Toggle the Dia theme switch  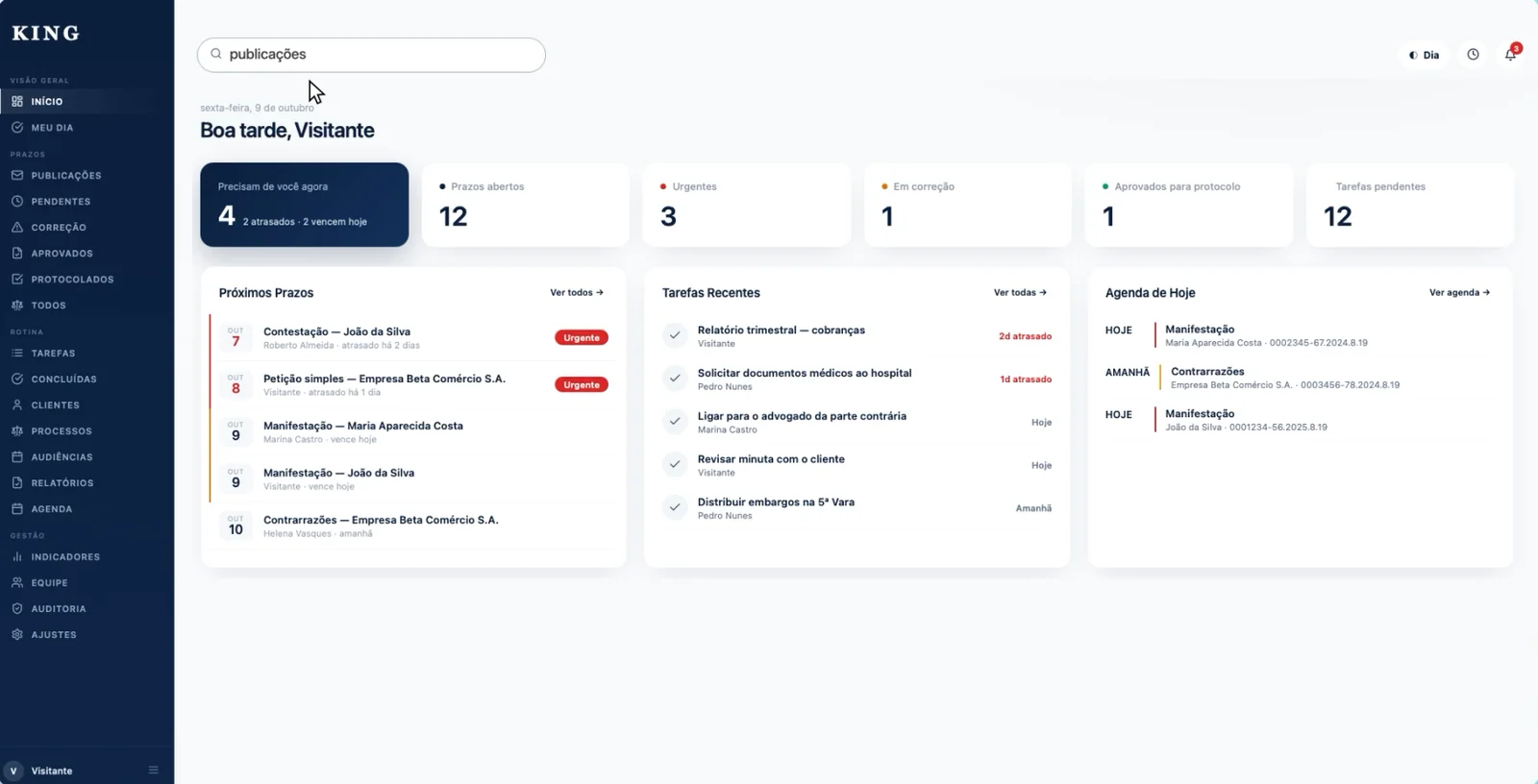point(1424,55)
